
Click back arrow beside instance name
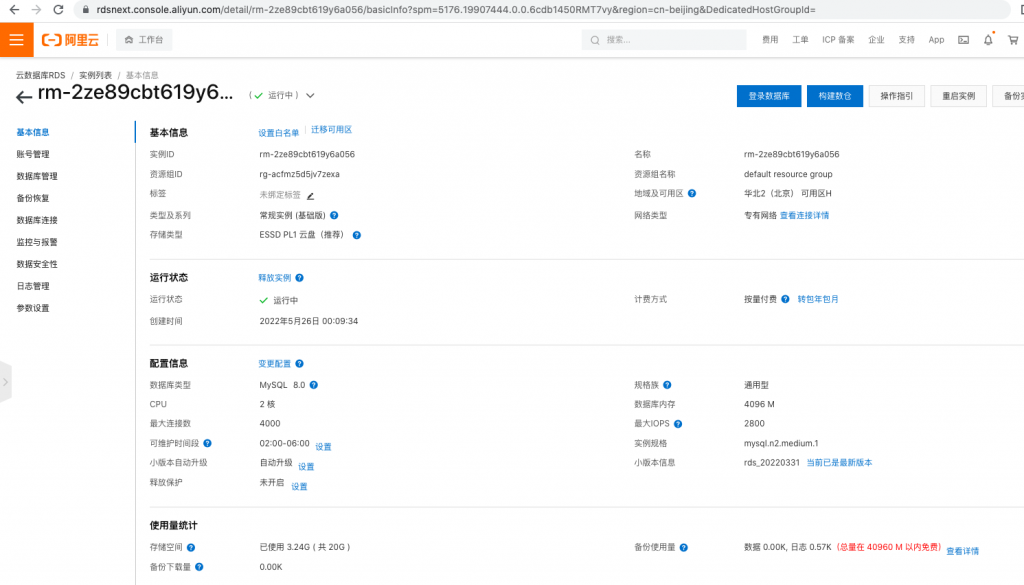24,97
